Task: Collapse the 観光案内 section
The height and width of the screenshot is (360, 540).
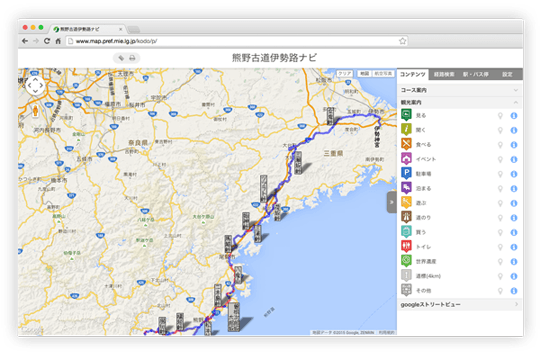Action: 460,103
